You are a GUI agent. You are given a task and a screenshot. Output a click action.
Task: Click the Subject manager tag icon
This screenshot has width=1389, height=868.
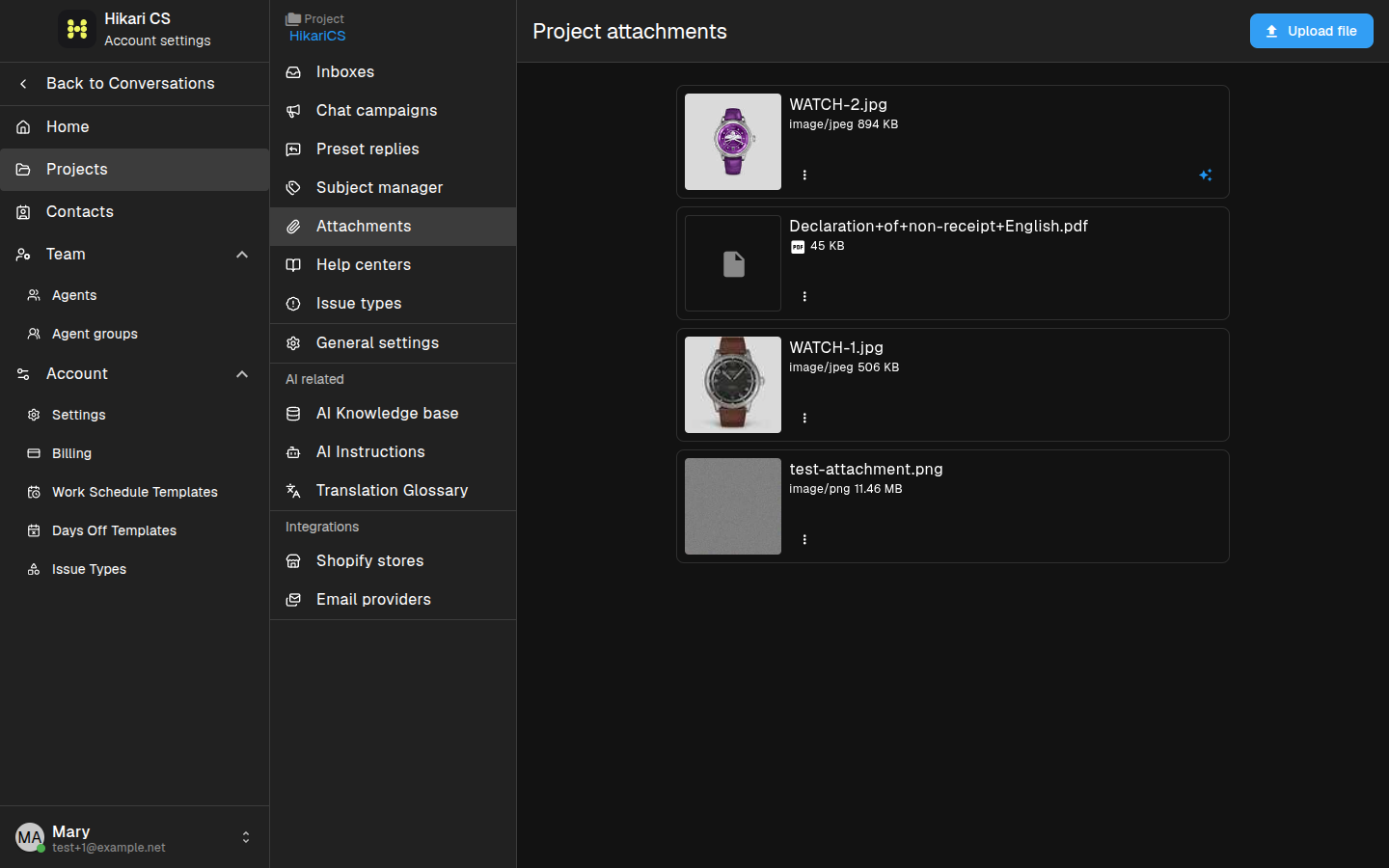293,188
